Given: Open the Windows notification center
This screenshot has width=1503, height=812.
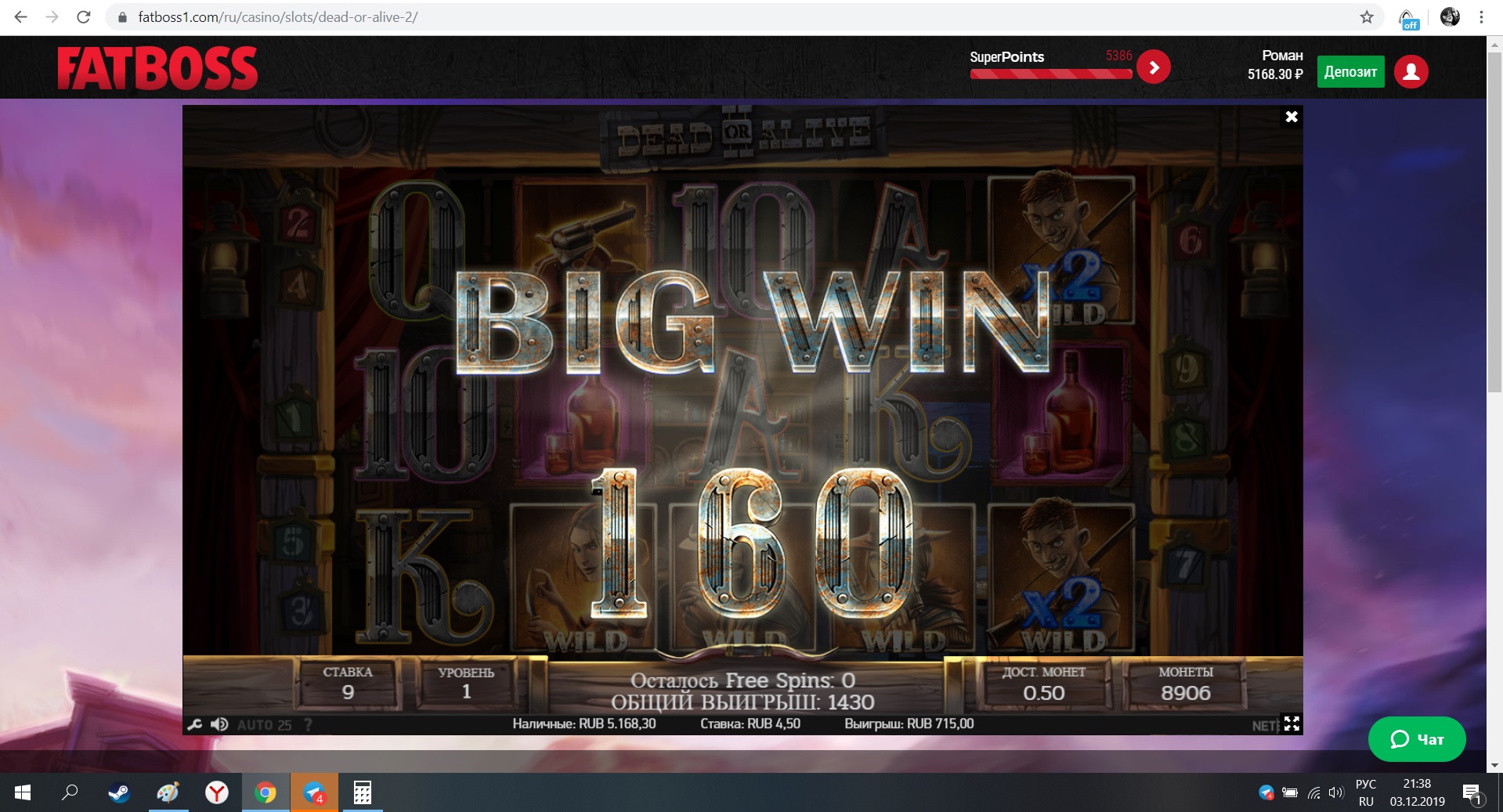Looking at the screenshot, I should [x=1473, y=794].
